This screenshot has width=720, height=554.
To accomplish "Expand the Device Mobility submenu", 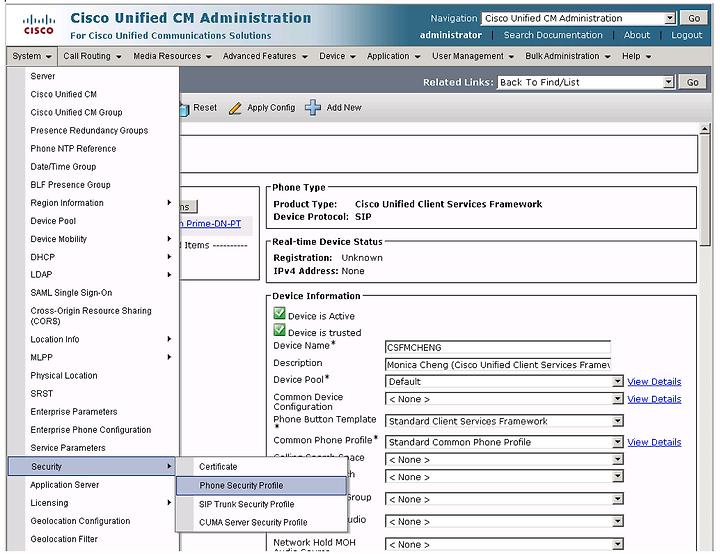I will click(169, 239).
